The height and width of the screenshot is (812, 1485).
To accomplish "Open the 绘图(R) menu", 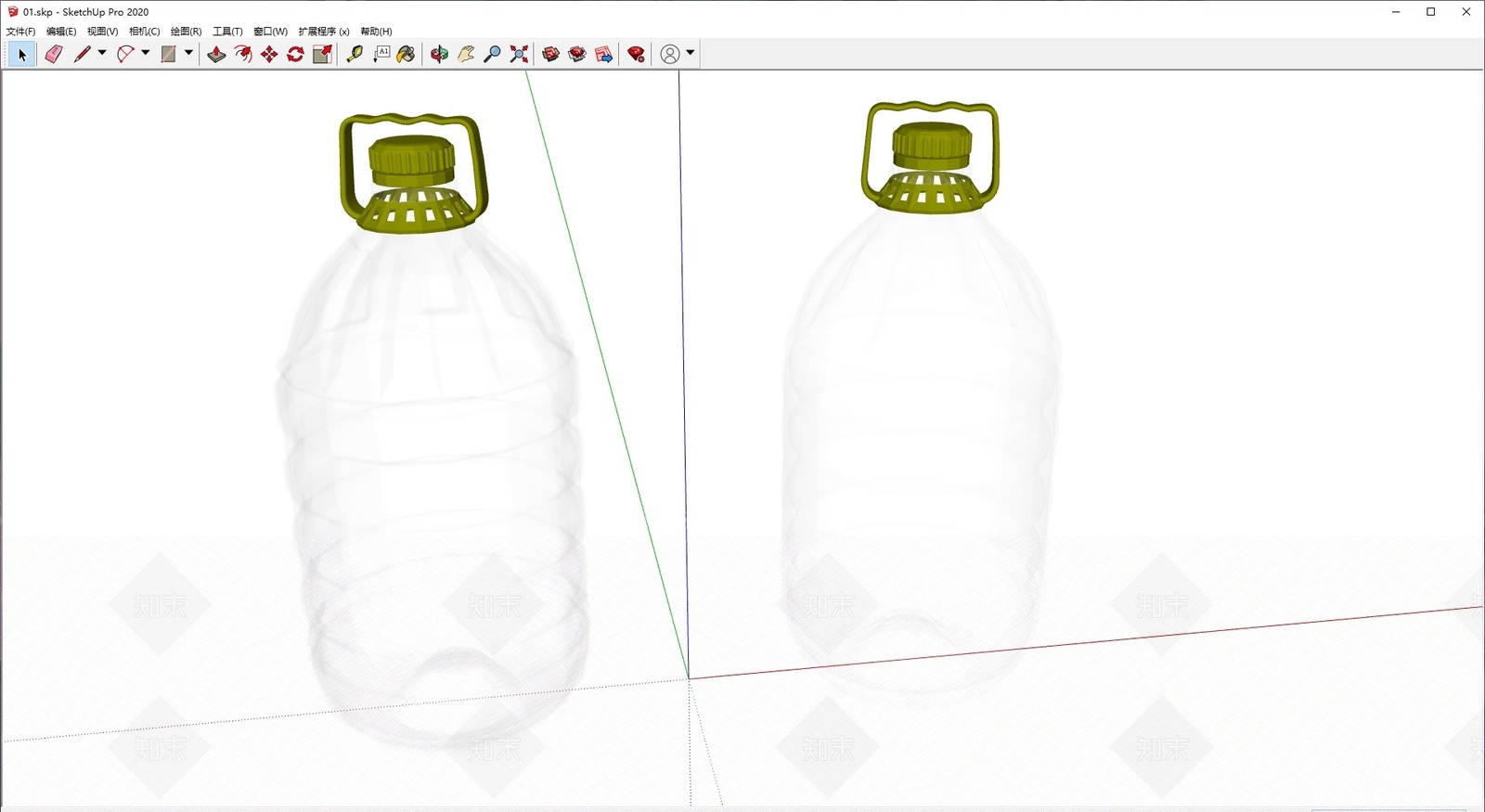I will (186, 32).
